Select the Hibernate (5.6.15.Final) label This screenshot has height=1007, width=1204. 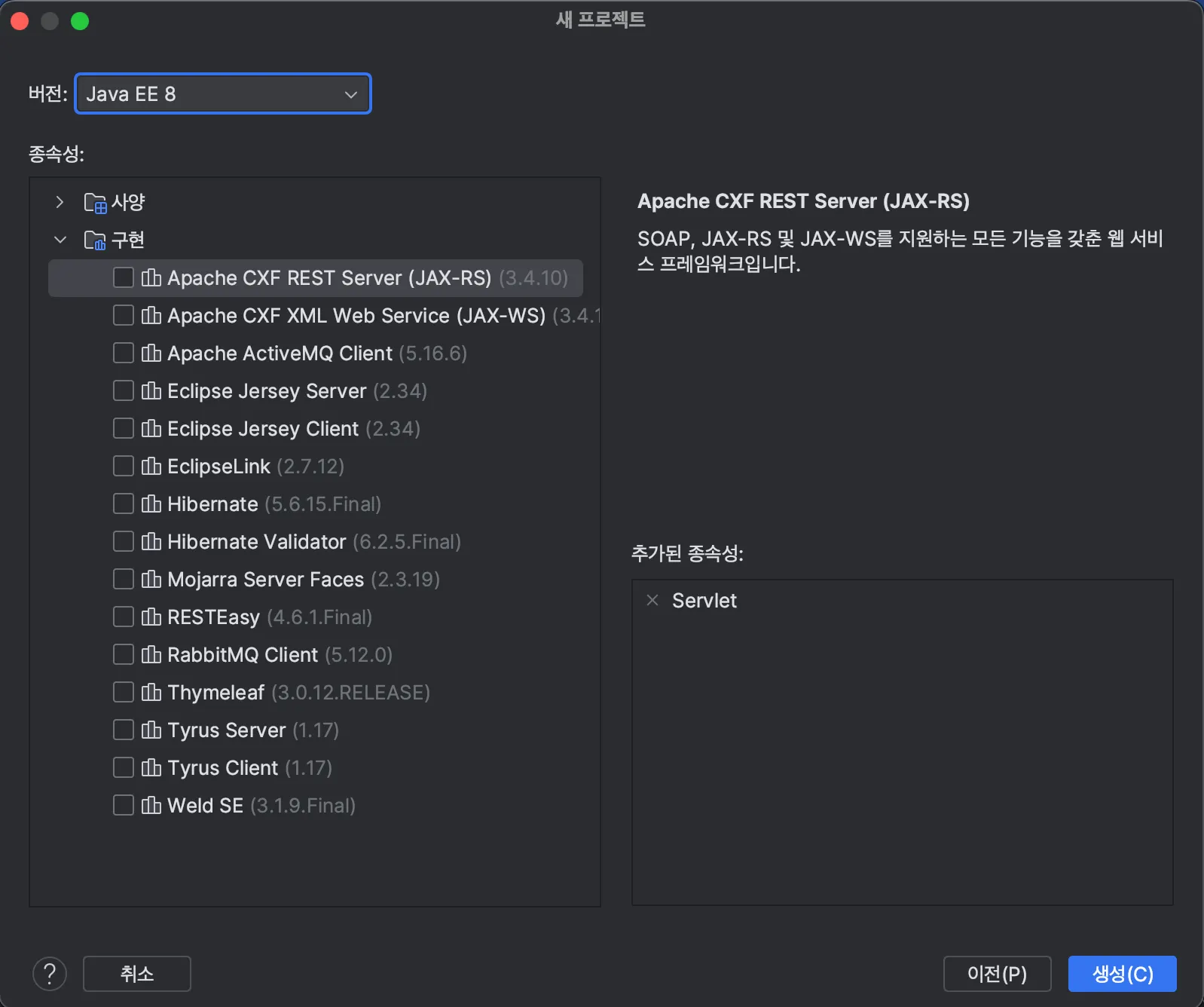pyautogui.click(x=274, y=504)
